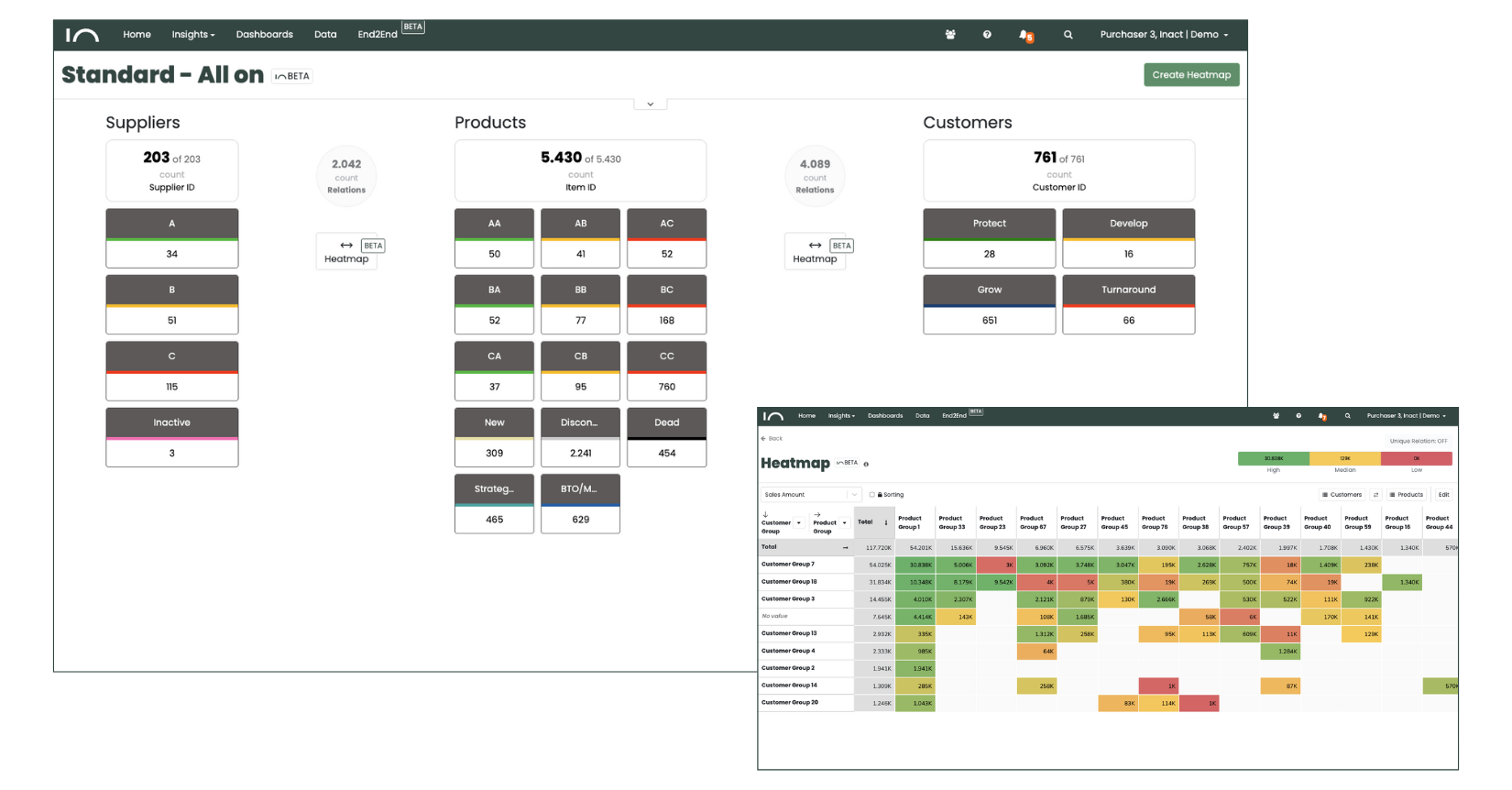This screenshot has height=790, width=1512.
Task: Click the help question mark icon in main navbar
Action: pos(987,35)
